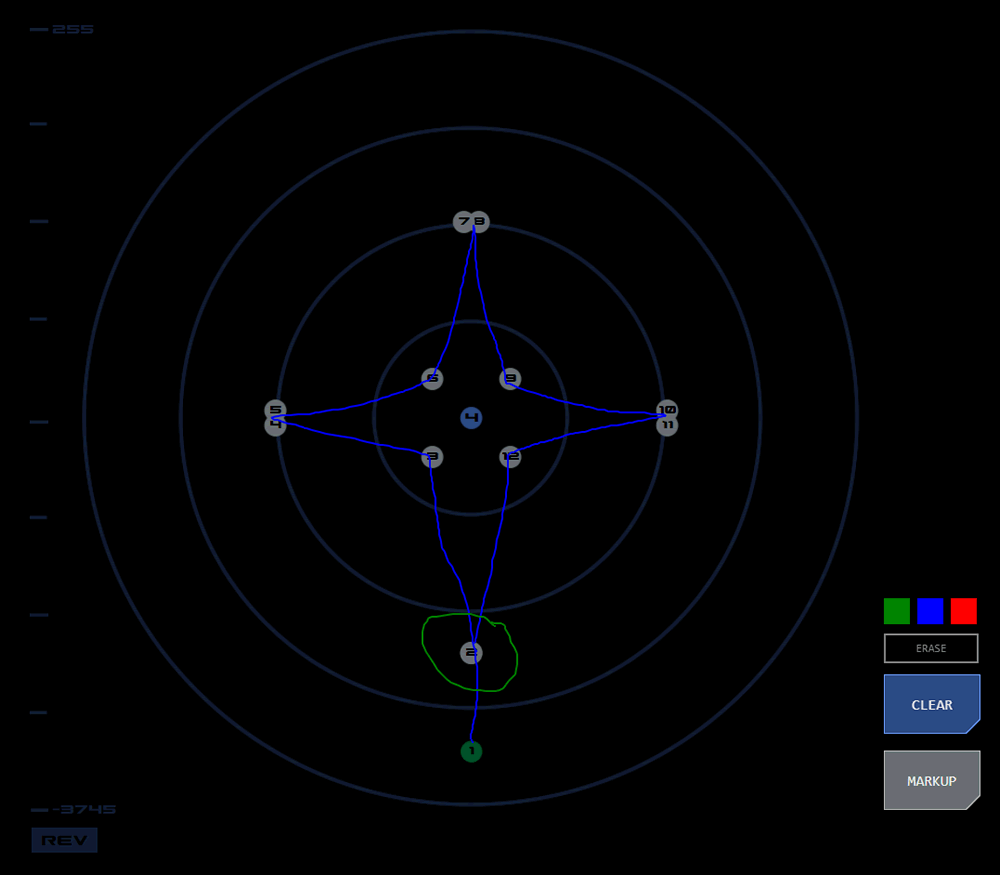Choose the green markup color
The height and width of the screenshot is (875, 1000).
click(897, 611)
